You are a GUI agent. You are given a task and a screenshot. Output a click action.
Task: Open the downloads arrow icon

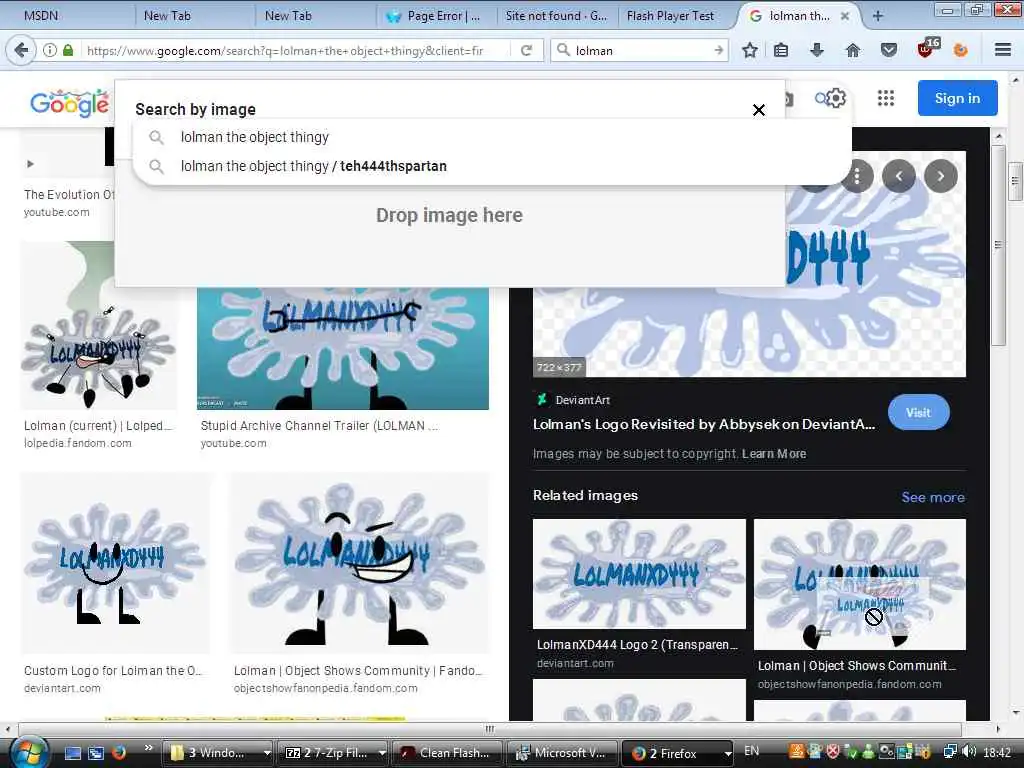816,50
